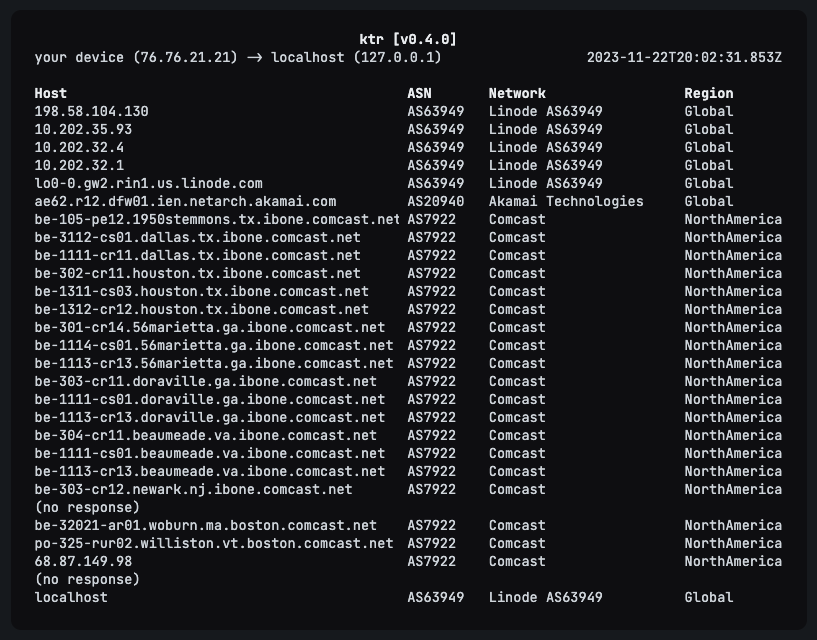
Task: Select the be-302-cr11.houston.tx.ibone.comcast.net host
Action: click(197, 273)
